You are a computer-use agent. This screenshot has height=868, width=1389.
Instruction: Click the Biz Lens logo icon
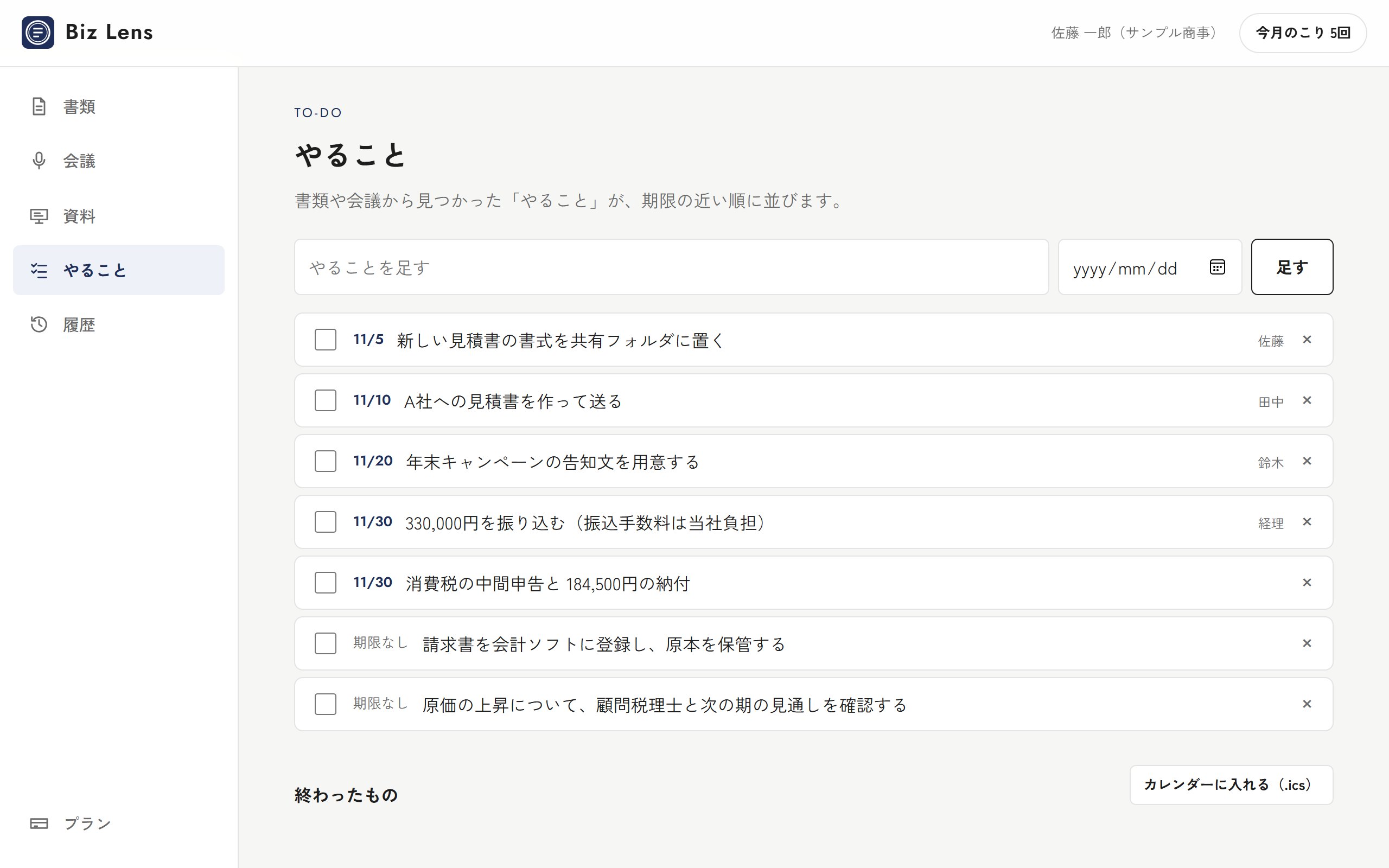point(38,33)
